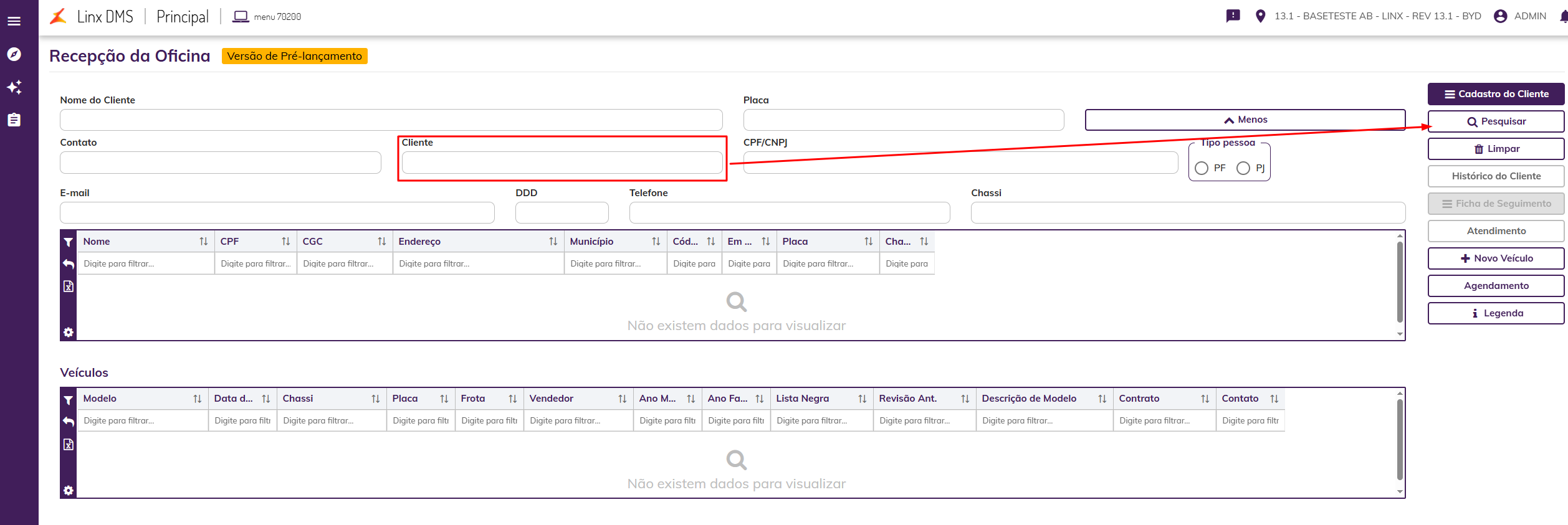Click the compass navigation icon
Image resolution: width=1568 pixels, height=525 pixels.
14,54
